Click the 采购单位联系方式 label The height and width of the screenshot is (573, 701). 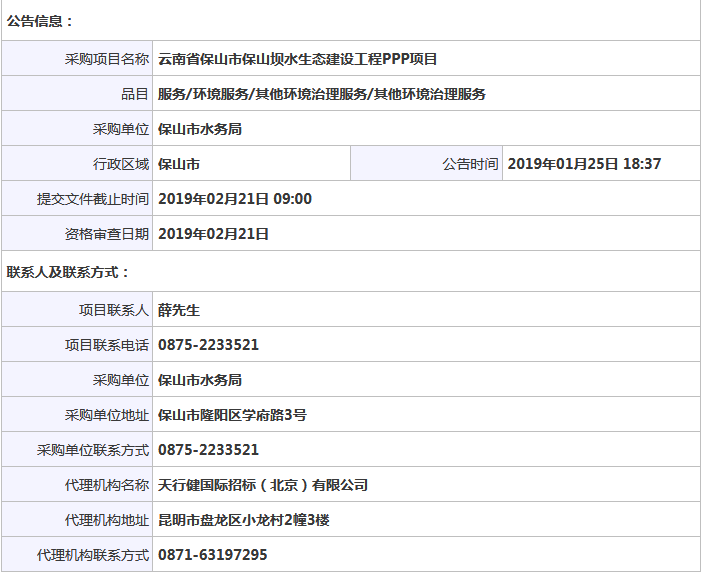click(93, 450)
